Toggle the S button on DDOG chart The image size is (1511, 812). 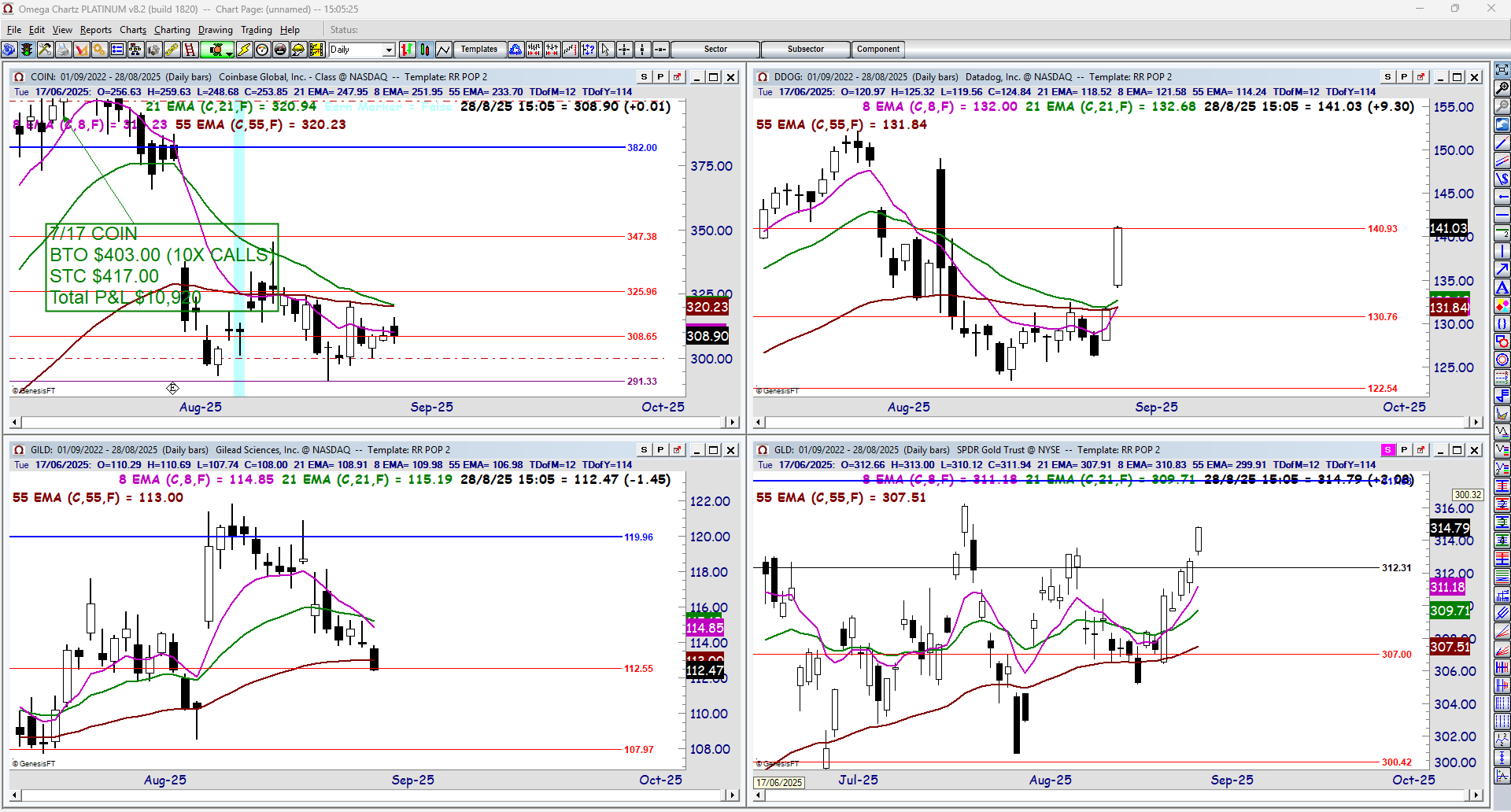(x=1388, y=77)
